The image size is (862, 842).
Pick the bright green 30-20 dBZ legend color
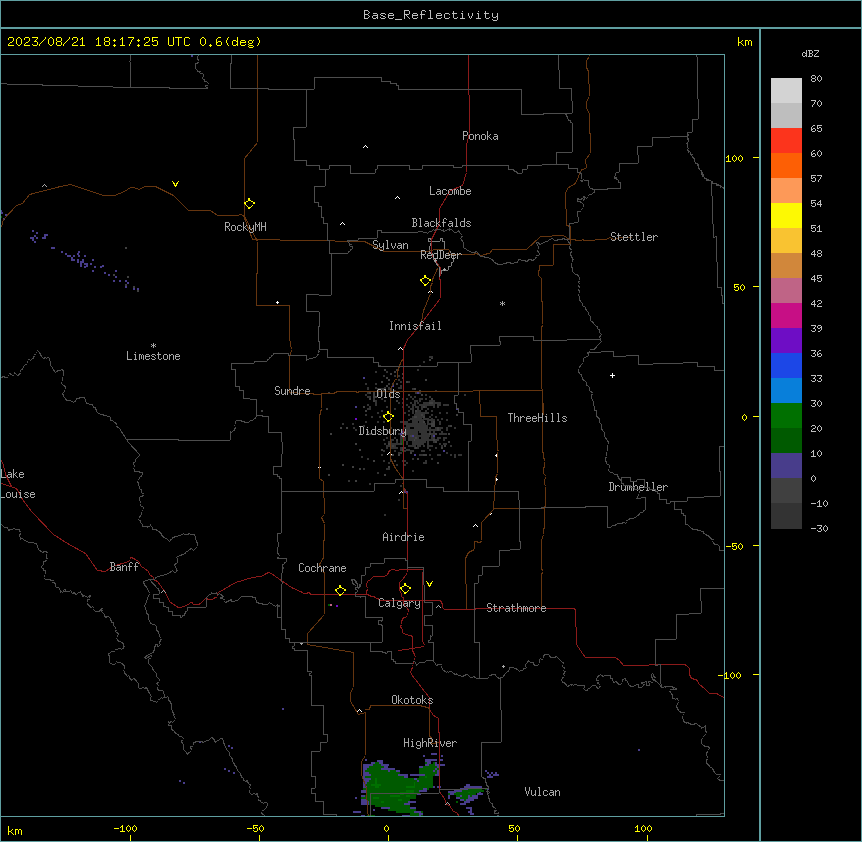(786, 416)
